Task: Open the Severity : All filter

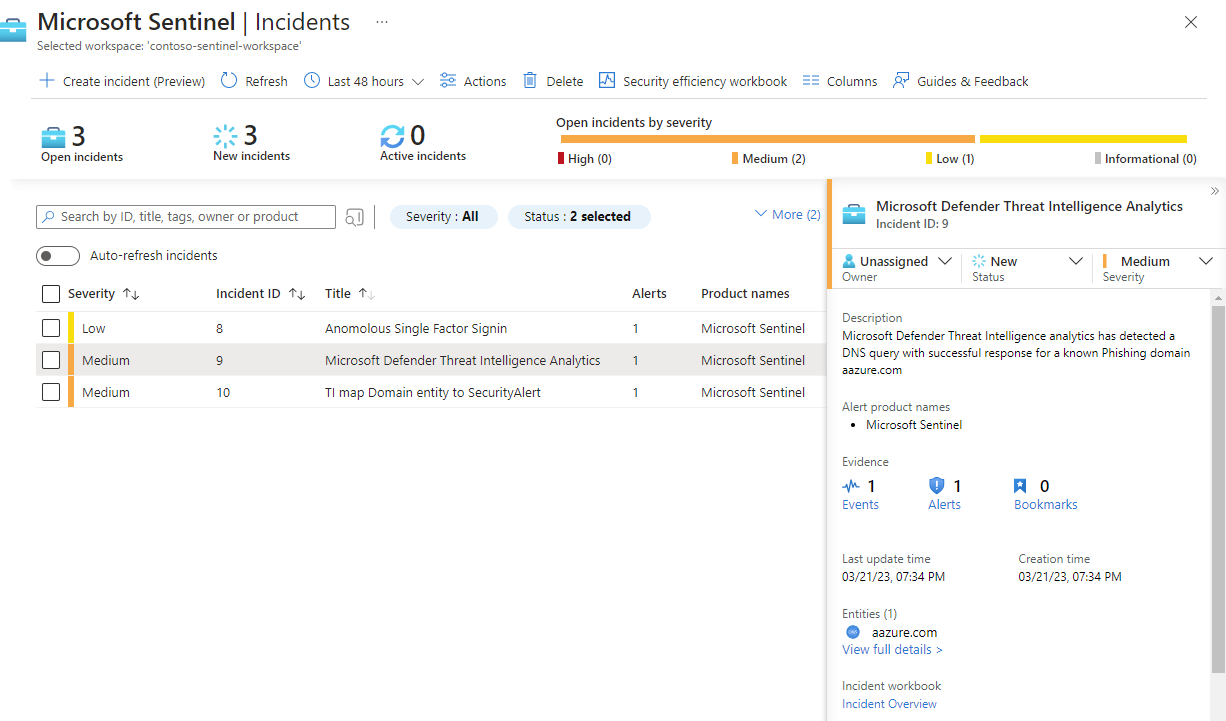Action: pyautogui.click(x=442, y=216)
